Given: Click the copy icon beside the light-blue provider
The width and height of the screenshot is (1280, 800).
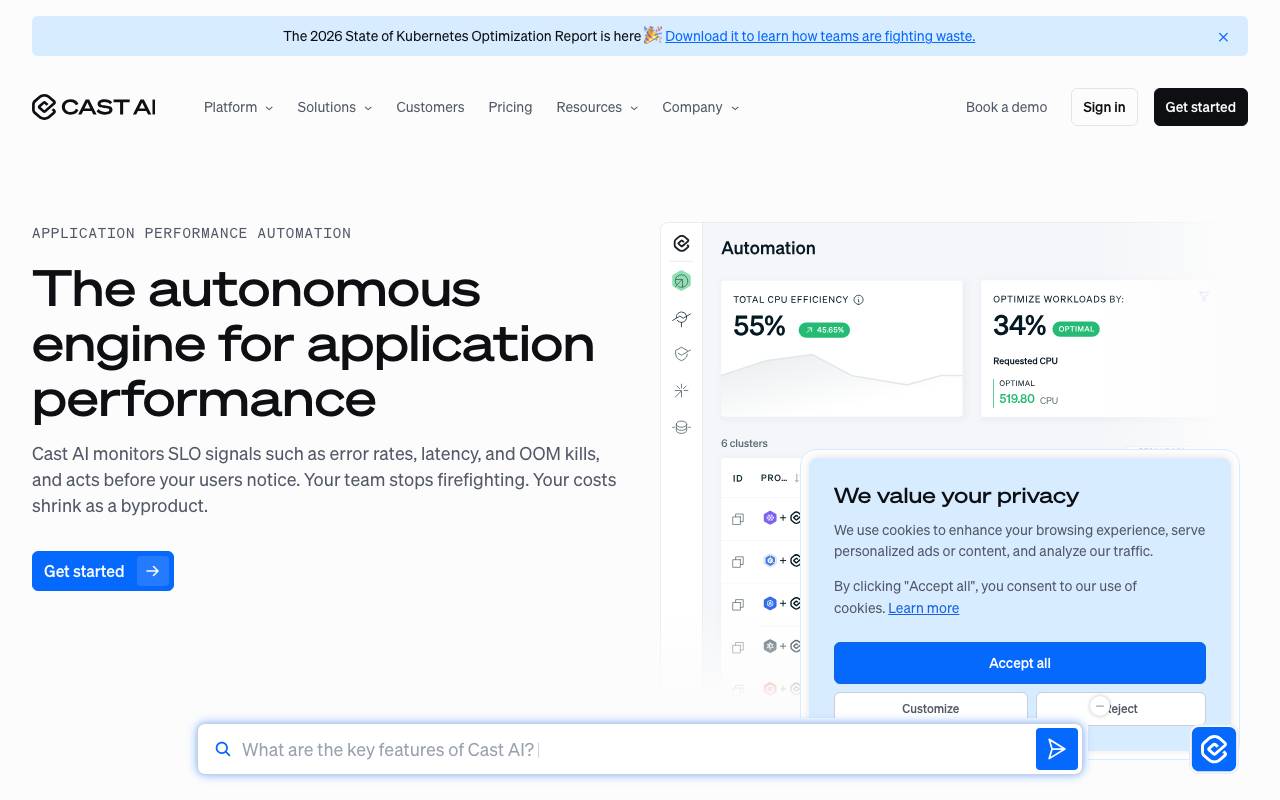Looking at the screenshot, I should [738, 562].
